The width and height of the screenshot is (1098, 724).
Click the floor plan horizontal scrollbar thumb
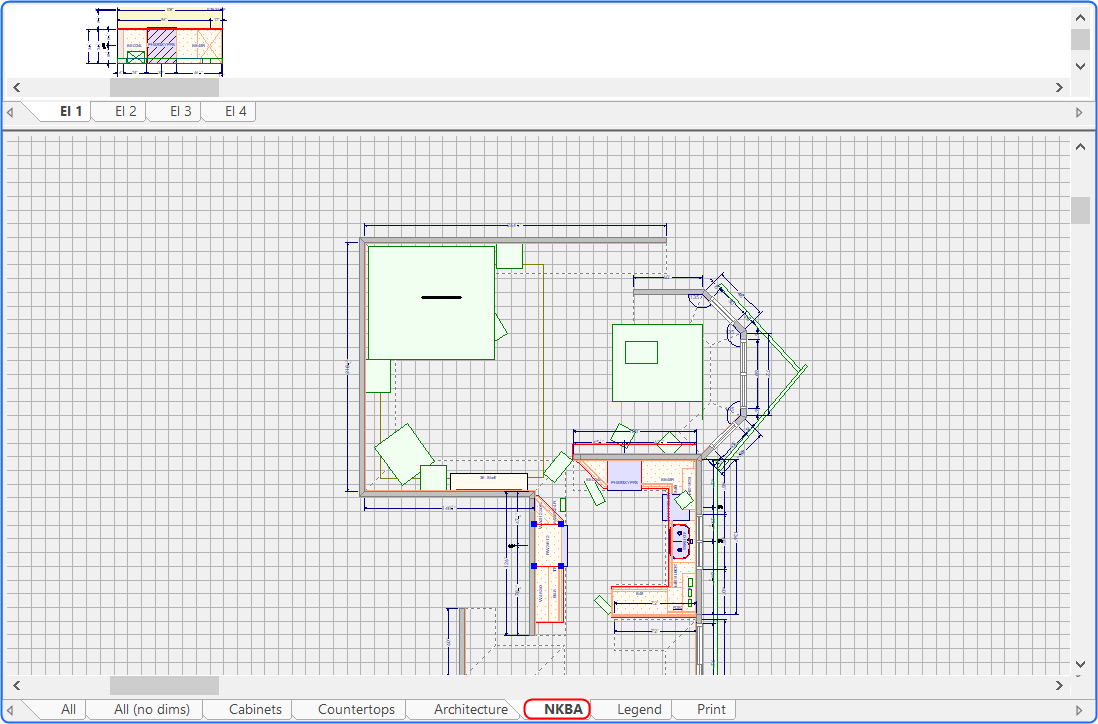[x=165, y=685]
